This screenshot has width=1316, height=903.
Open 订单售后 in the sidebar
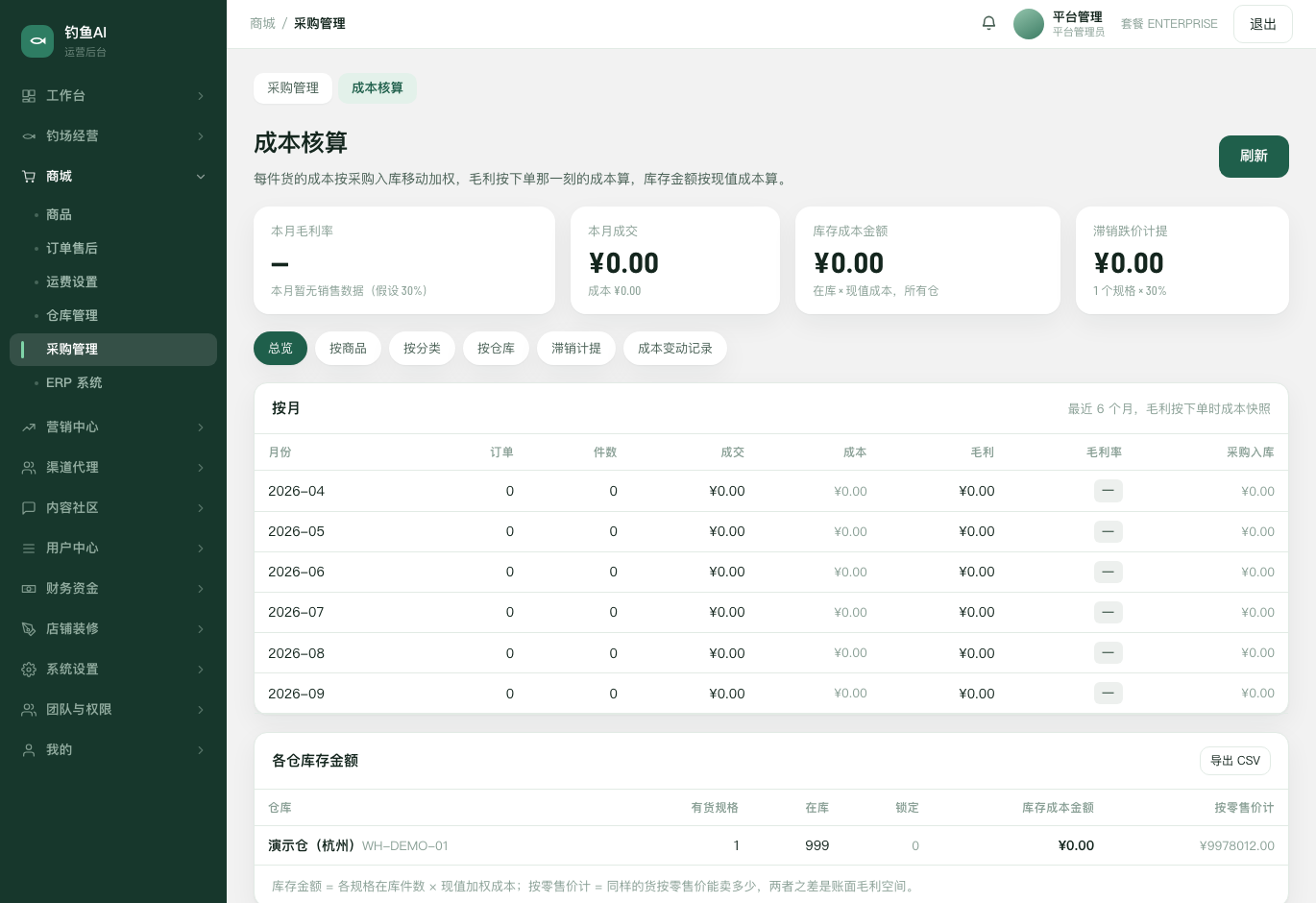tap(113, 249)
